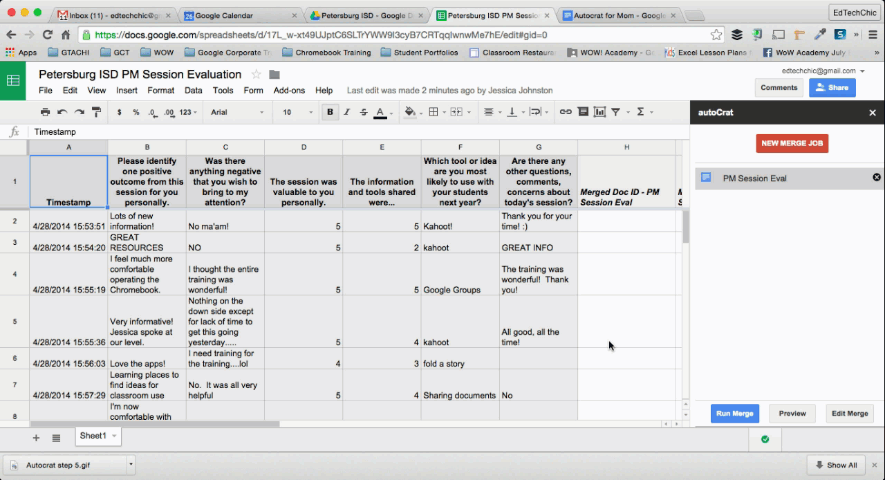Increase decimal places icon
The height and width of the screenshot is (480, 885).
169,112
